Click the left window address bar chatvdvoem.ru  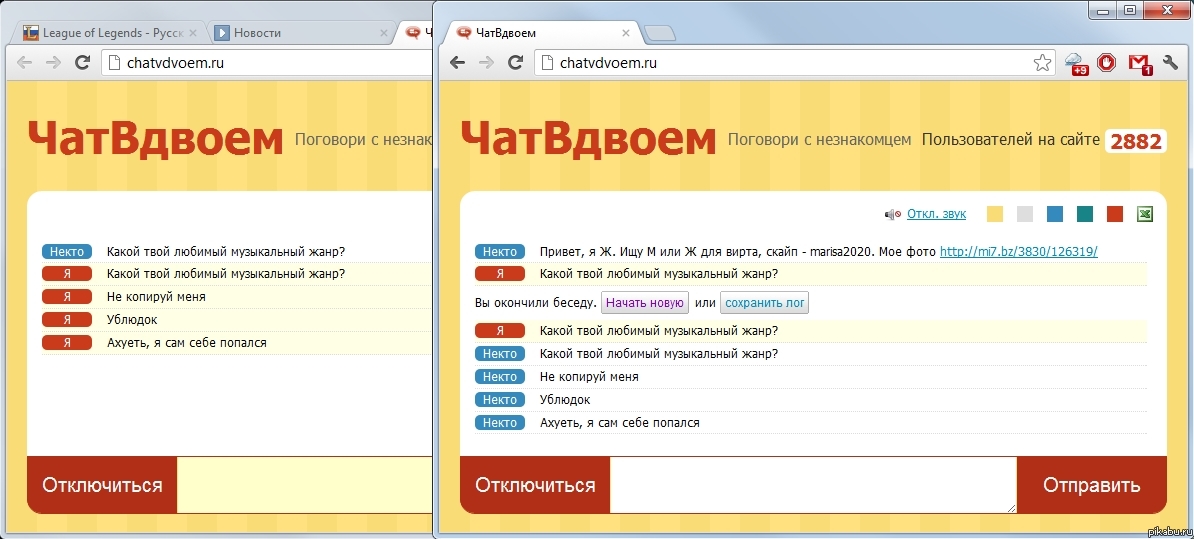pos(267,63)
